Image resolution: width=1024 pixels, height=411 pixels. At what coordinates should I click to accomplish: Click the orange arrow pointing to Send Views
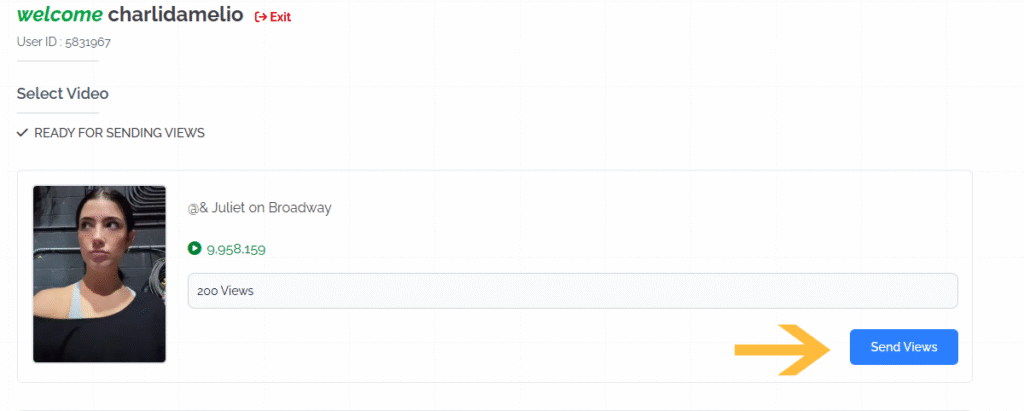coord(782,350)
